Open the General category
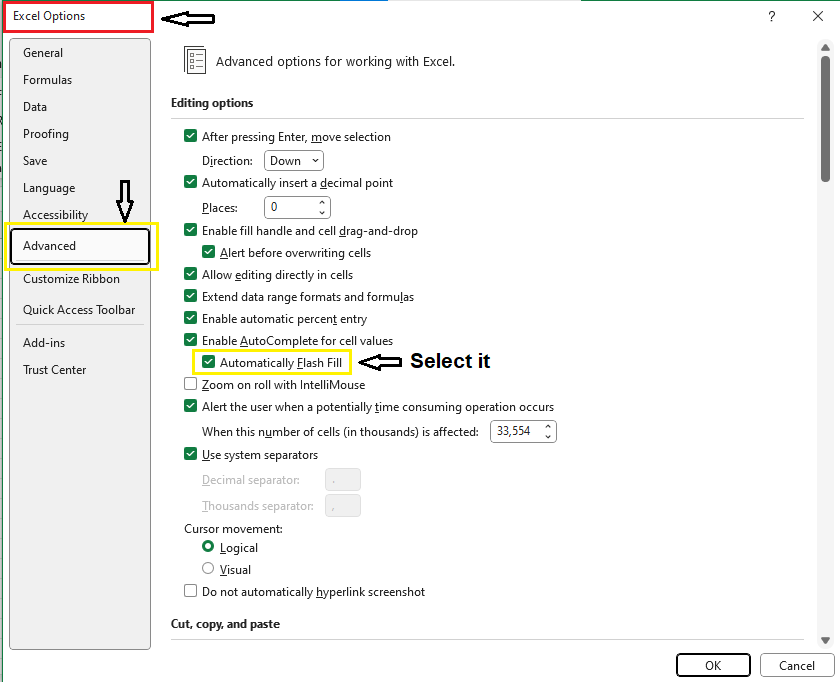This screenshot has height=682, width=840. (43, 53)
